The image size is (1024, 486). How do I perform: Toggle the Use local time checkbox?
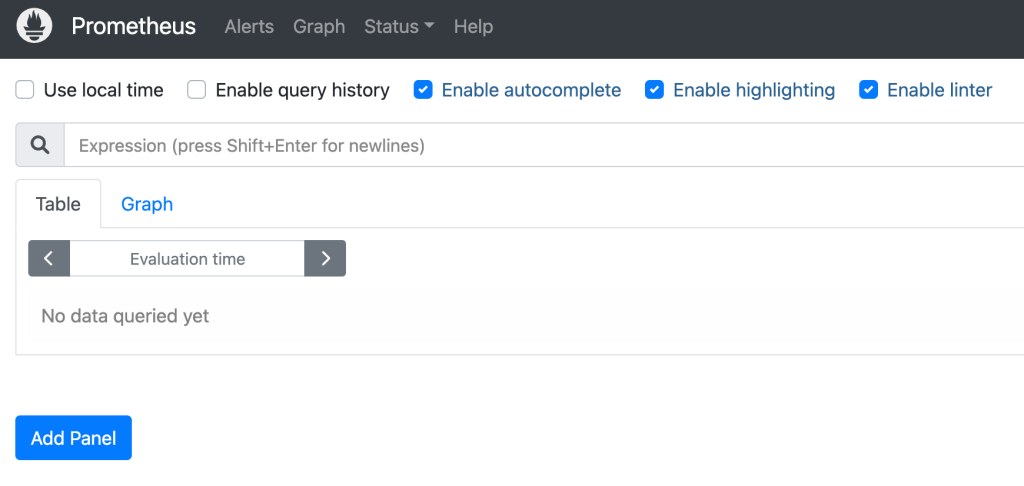click(25, 90)
